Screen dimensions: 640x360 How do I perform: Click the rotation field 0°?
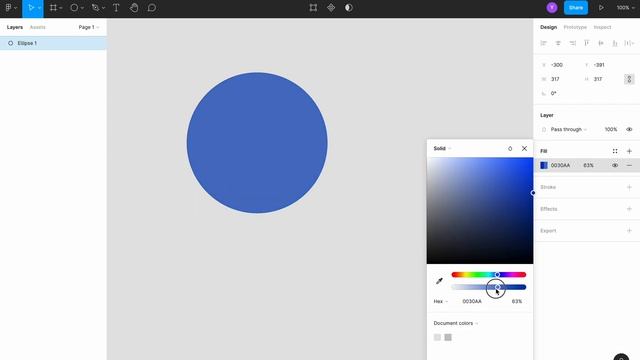pyautogui.click(x=553, y=93)
